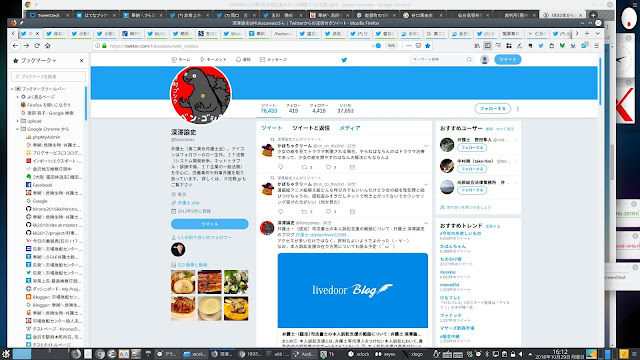
Task: Retweet the first tweet in the timeline
Action: pos(304,167)
